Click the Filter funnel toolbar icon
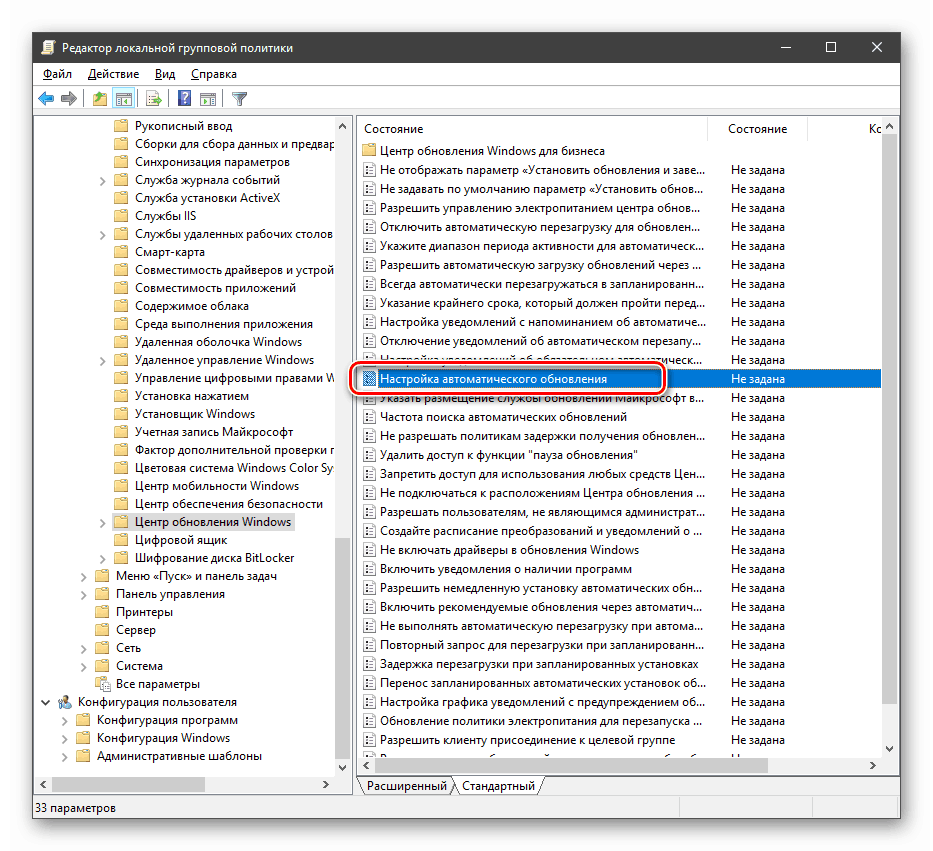 (239, 98)
